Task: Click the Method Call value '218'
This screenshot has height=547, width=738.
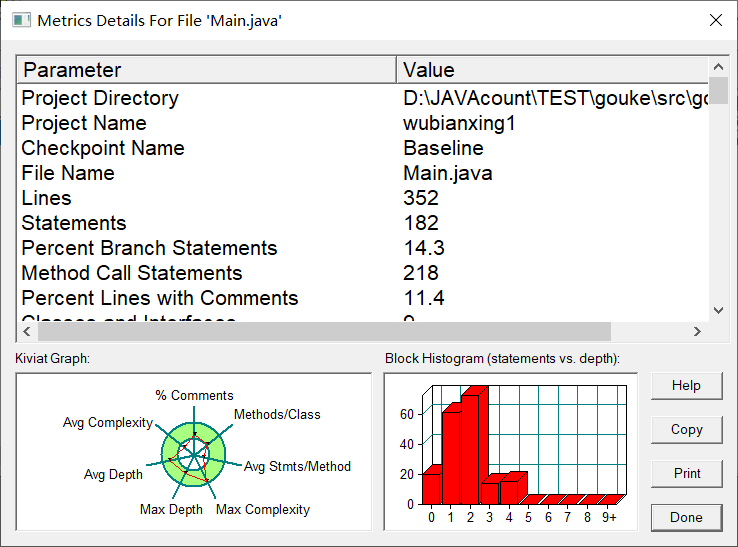Action: pyautogui.click(x=421, y=273)
